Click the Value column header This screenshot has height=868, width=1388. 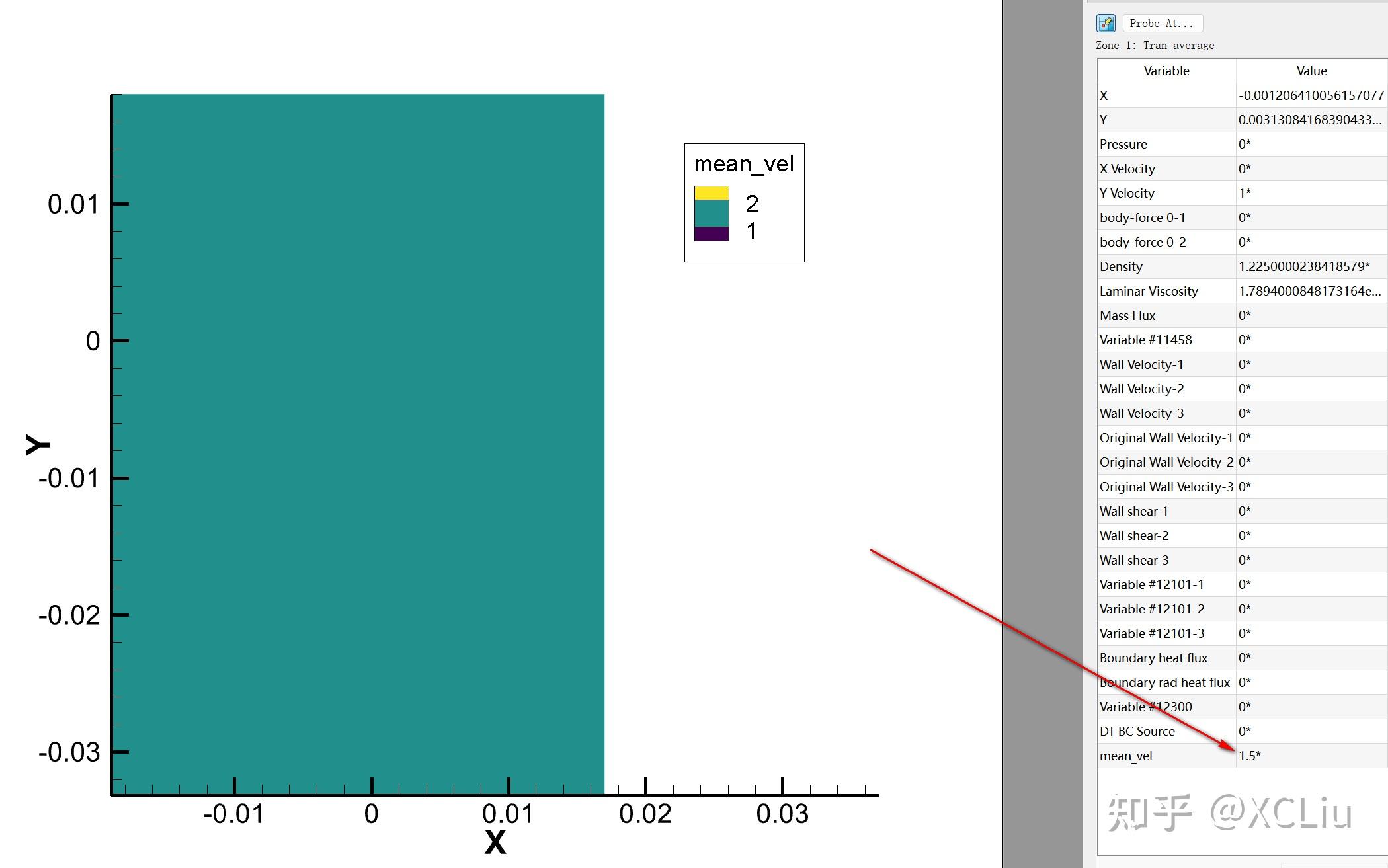point(1311,71)
